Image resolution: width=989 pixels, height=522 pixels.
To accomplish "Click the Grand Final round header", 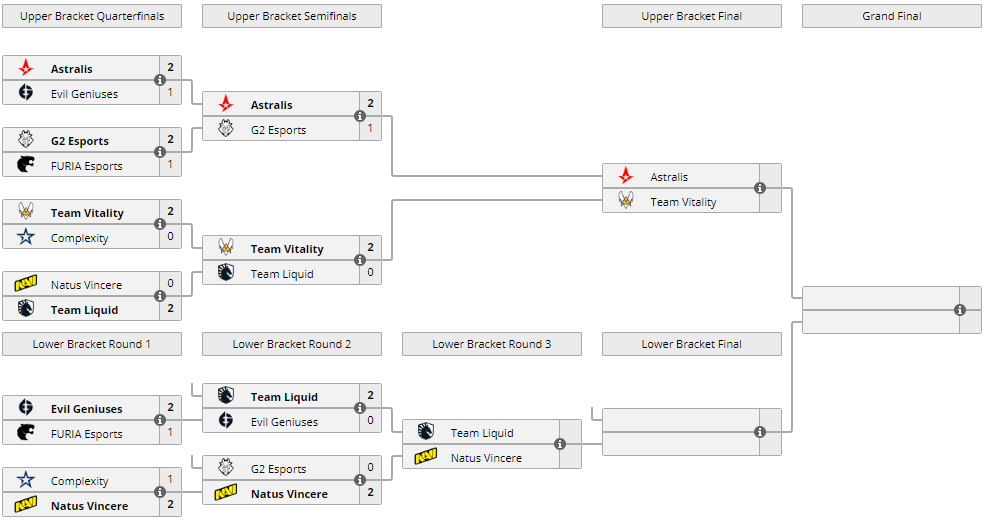I will pos(891,16).
